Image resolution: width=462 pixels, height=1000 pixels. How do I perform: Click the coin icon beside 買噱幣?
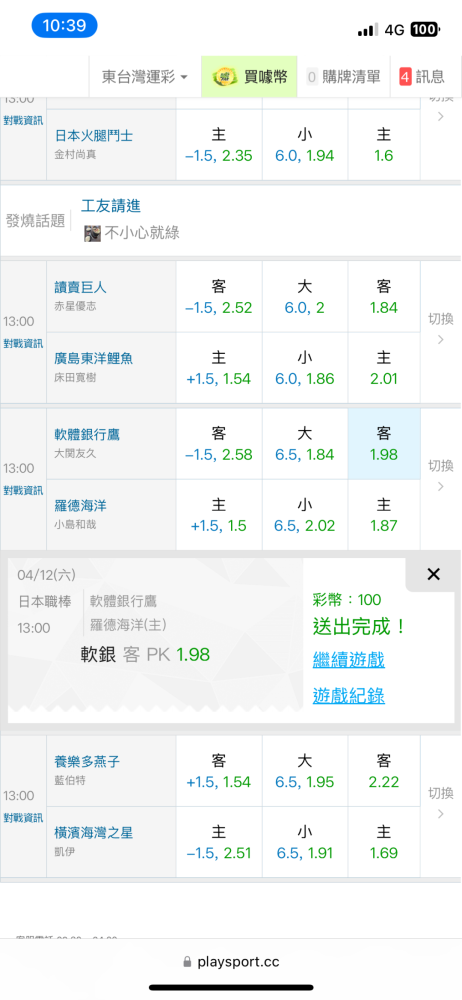225,77
